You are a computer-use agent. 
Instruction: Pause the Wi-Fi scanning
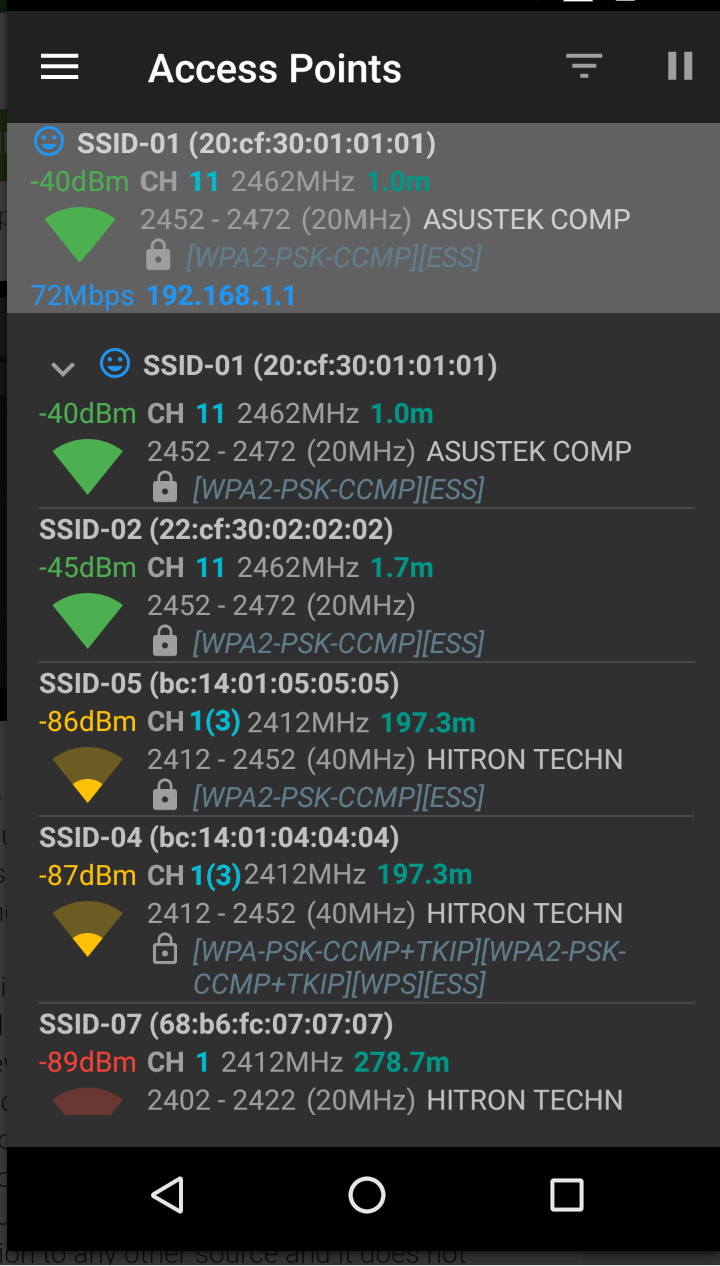(x=680, y=66)
